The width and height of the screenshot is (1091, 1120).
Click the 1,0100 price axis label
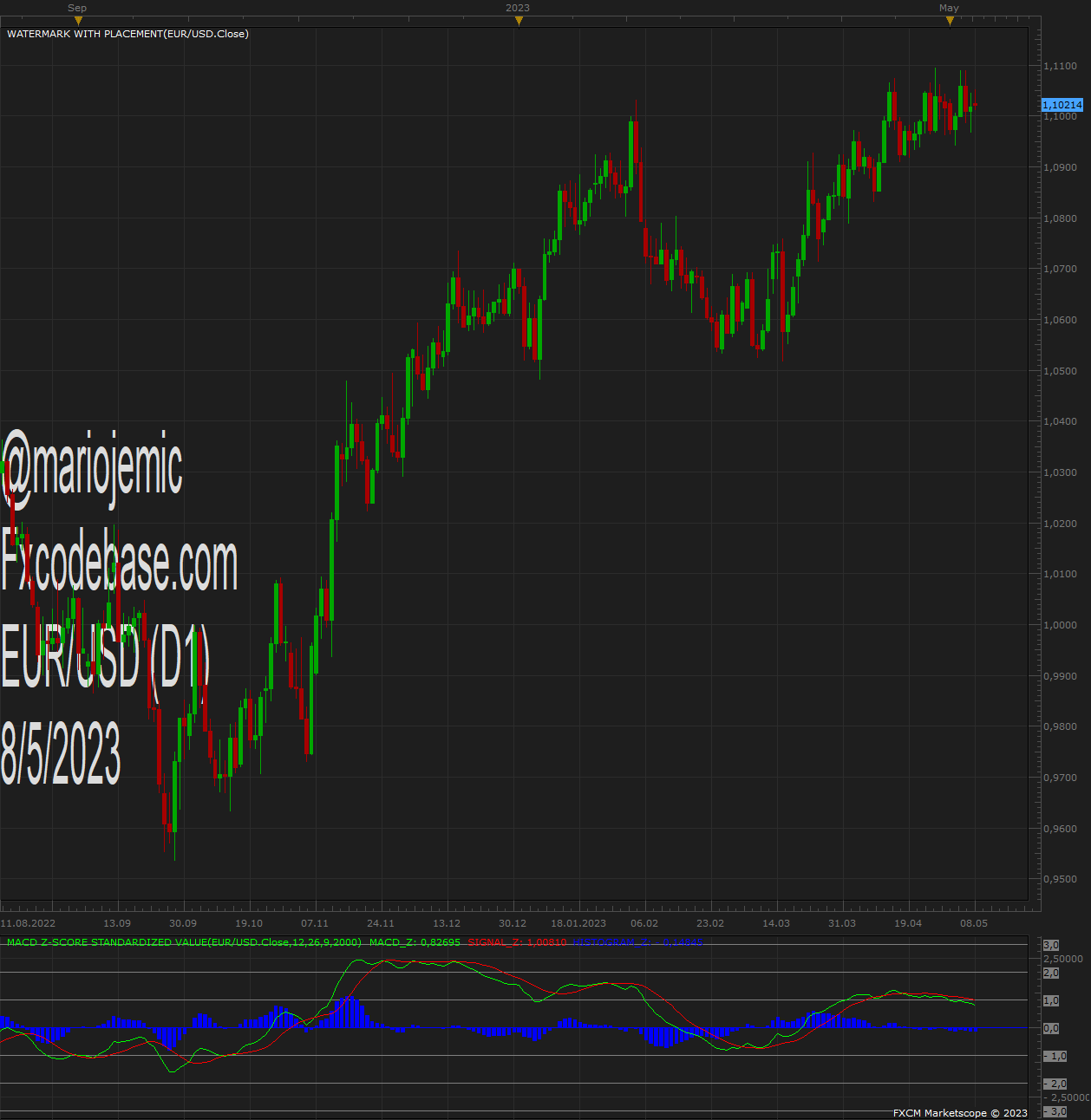point(1060,574)
